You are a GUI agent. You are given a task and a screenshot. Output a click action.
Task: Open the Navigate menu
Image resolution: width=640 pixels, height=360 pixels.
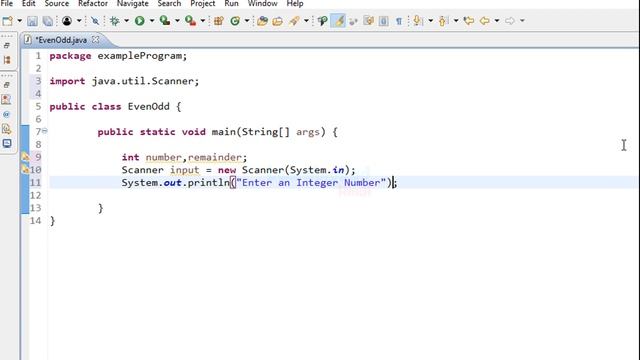pyautogui.click(x=133, y=4)
